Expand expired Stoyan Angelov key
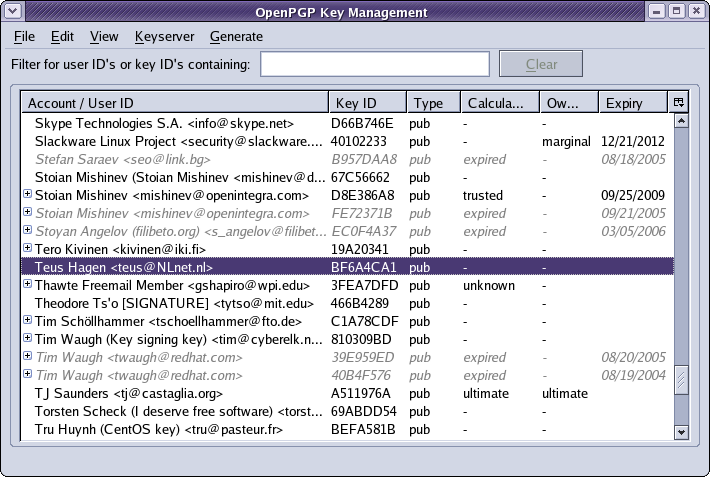Image resolution: width=710 pixels, height=477 pixels. 28,232
